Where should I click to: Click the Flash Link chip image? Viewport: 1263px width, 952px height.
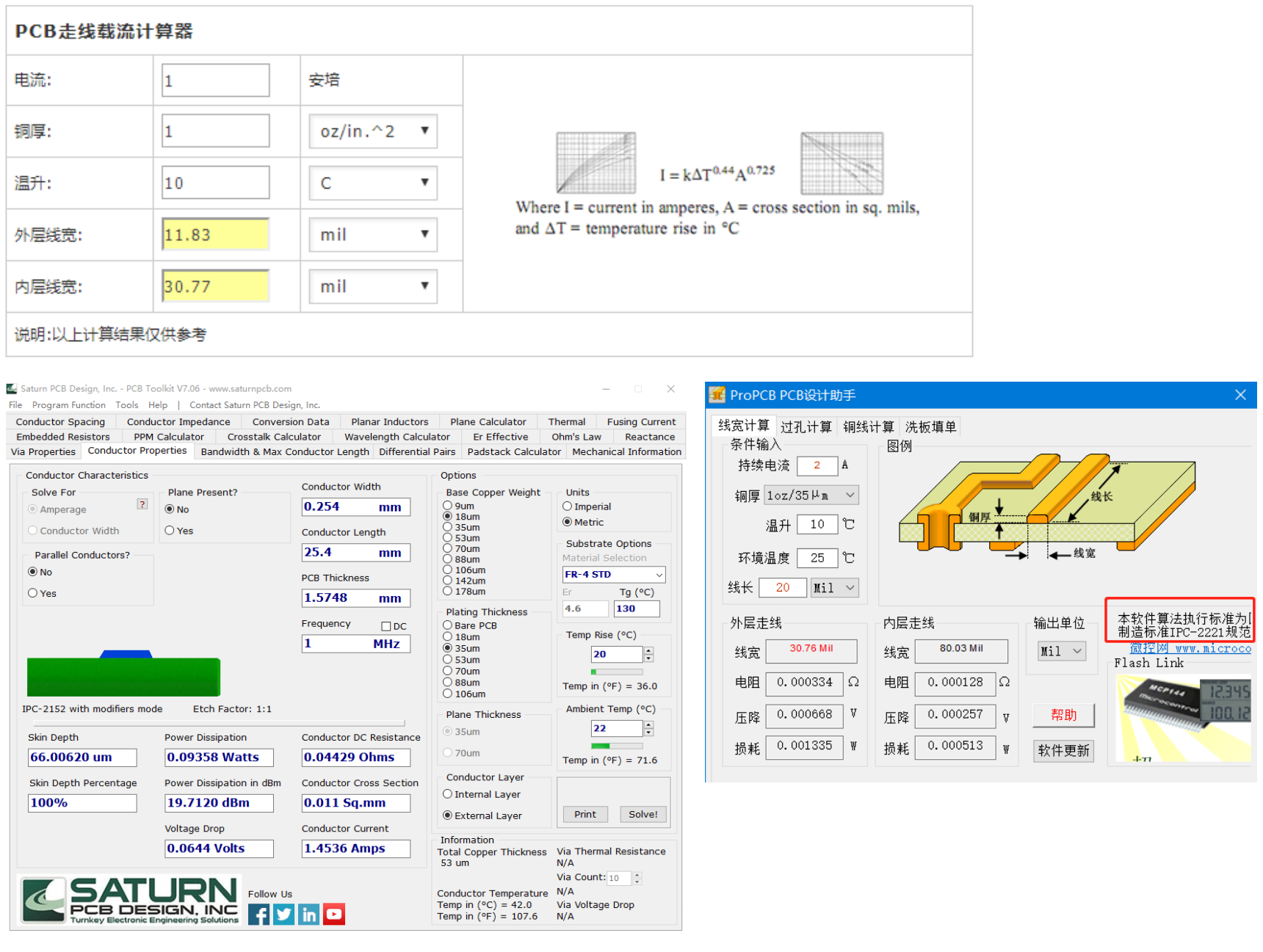coord(1182,718)
